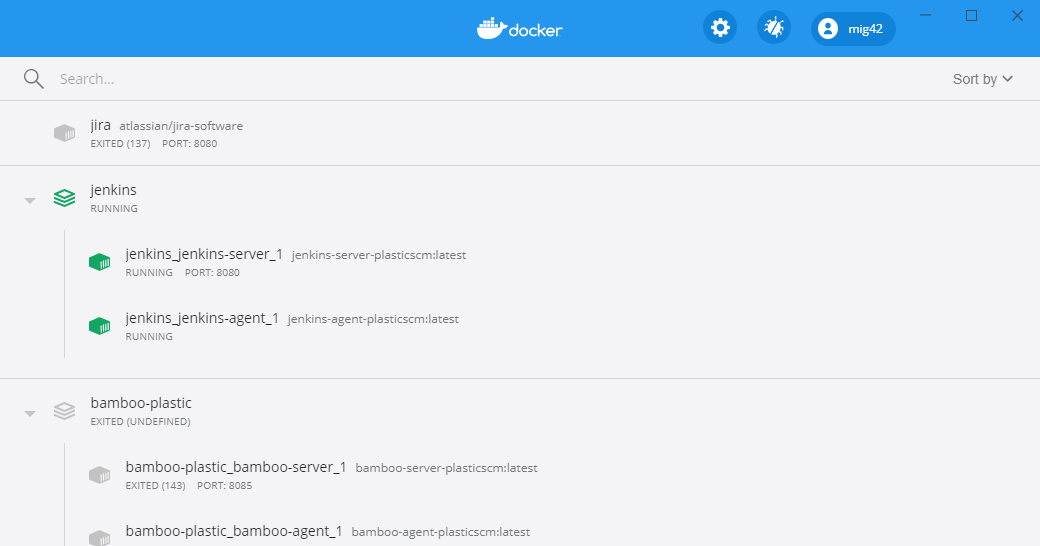Click bamboo-plastic_bamboo-server_1 container icon

pos(99,475)
